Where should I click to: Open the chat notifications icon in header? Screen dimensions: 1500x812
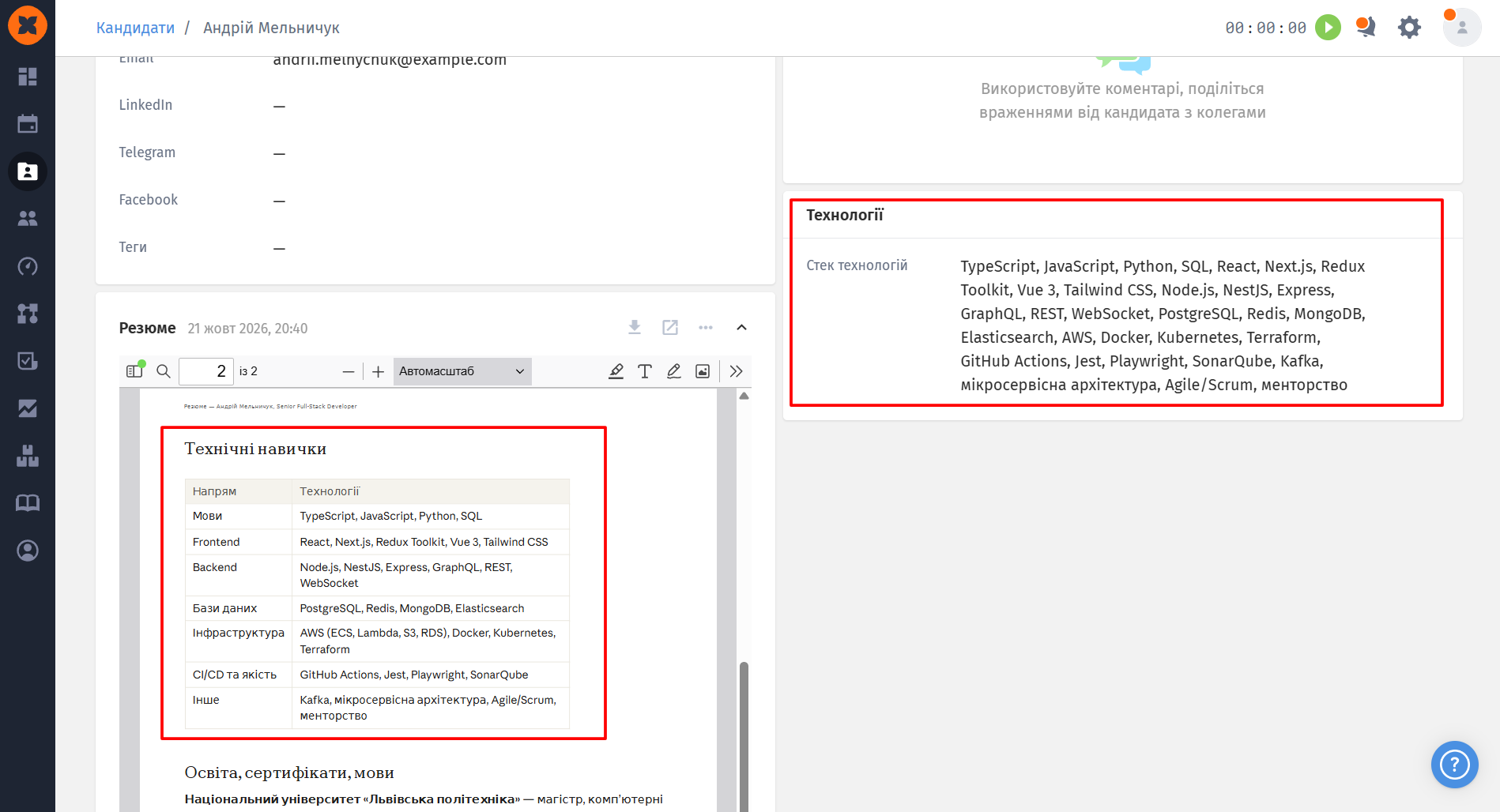pos(1366,28)
